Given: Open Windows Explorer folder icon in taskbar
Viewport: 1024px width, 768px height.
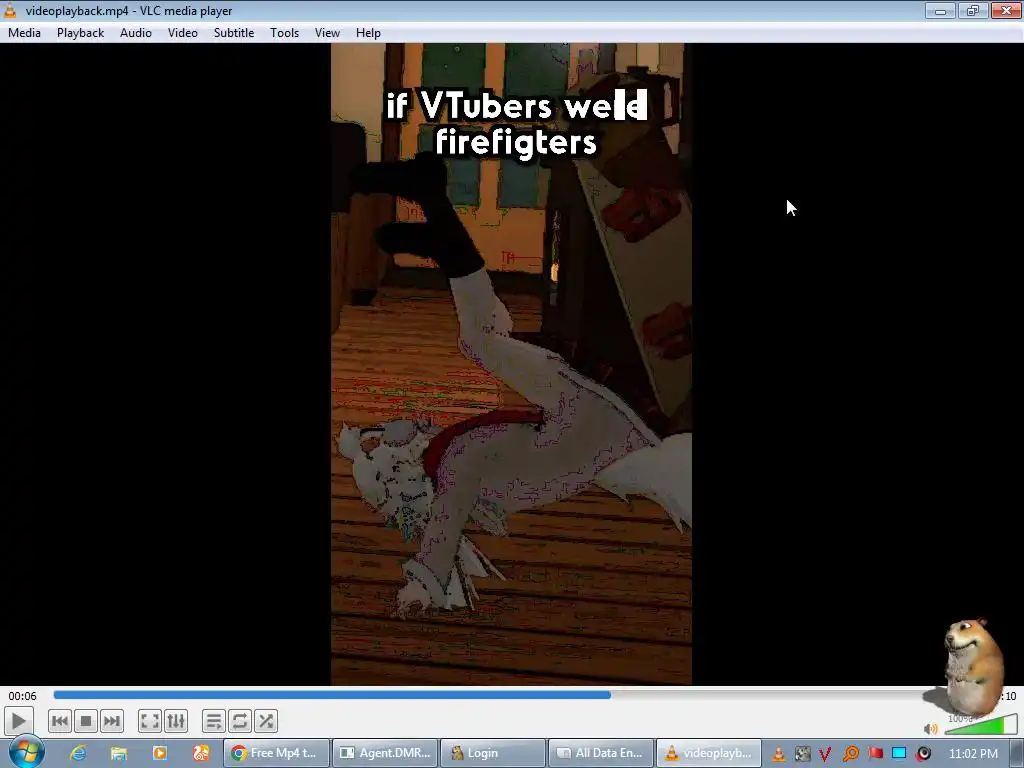Looking at the screenshot, I should point(119,753).
